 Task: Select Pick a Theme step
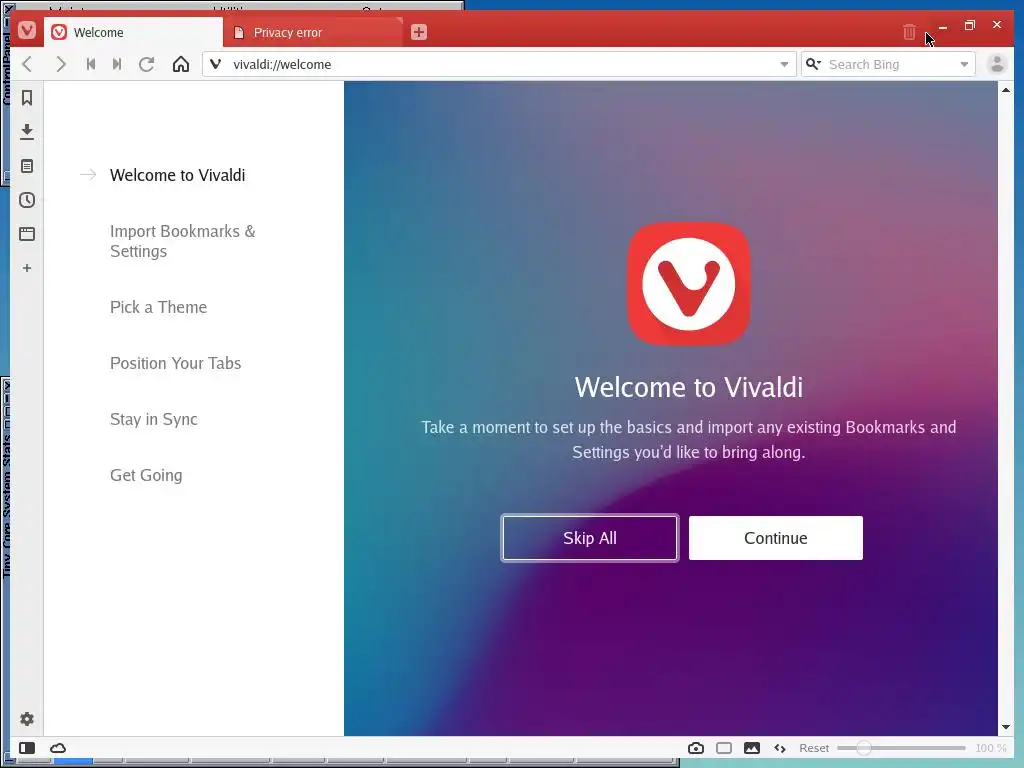click(159, 307)
